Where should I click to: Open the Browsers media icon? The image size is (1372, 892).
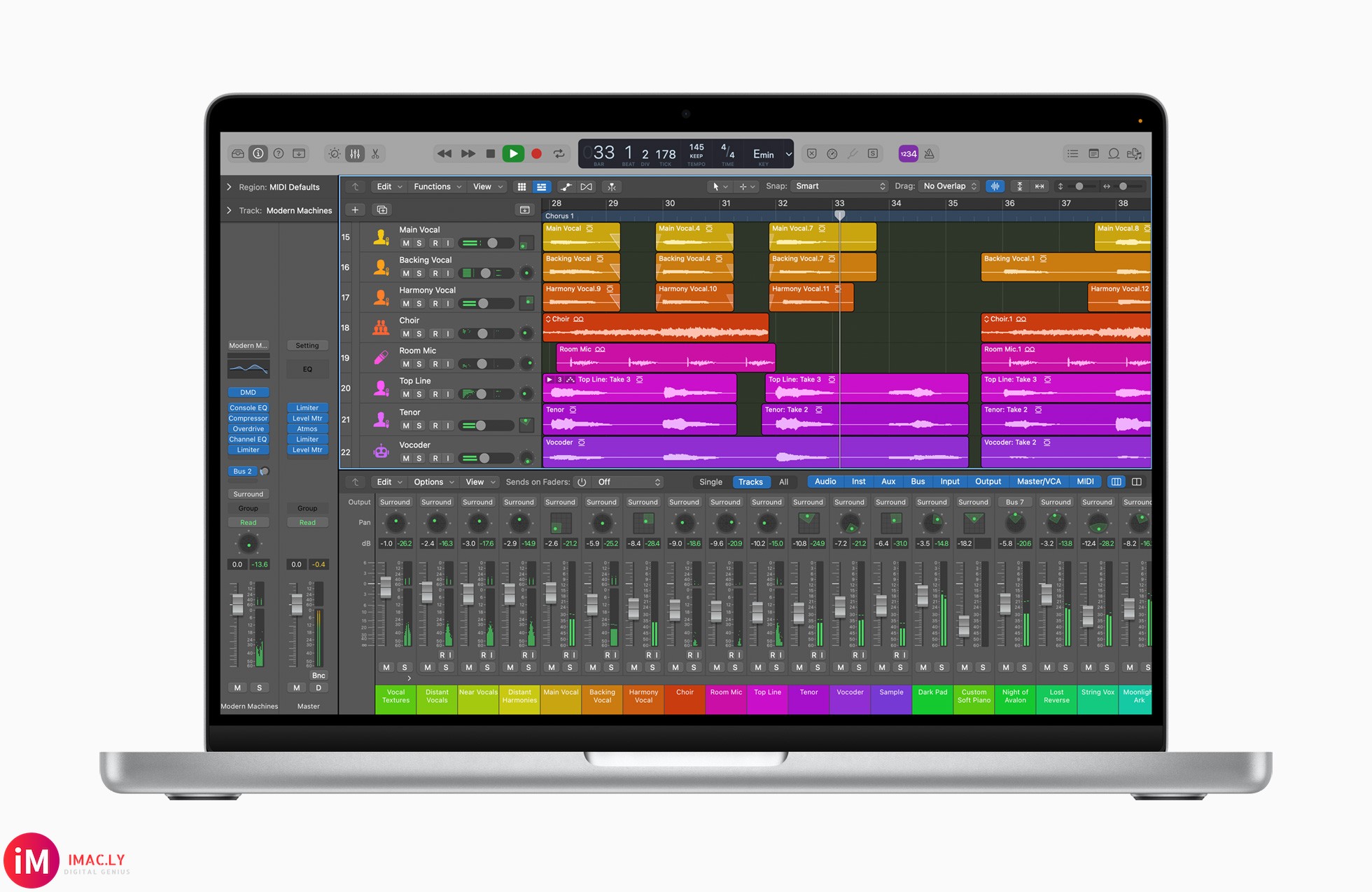pos(1135,153)
